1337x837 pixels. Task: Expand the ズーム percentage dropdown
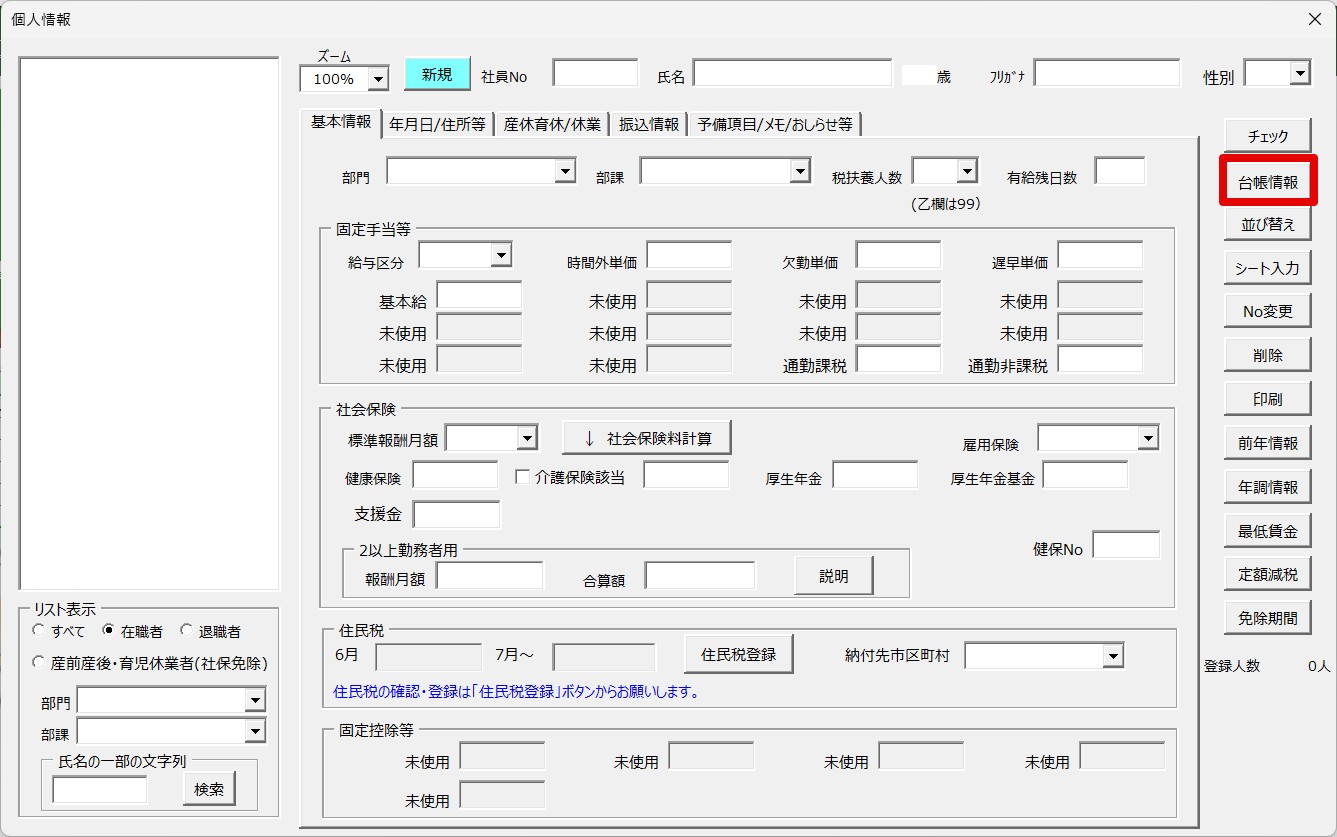point(378,79)
